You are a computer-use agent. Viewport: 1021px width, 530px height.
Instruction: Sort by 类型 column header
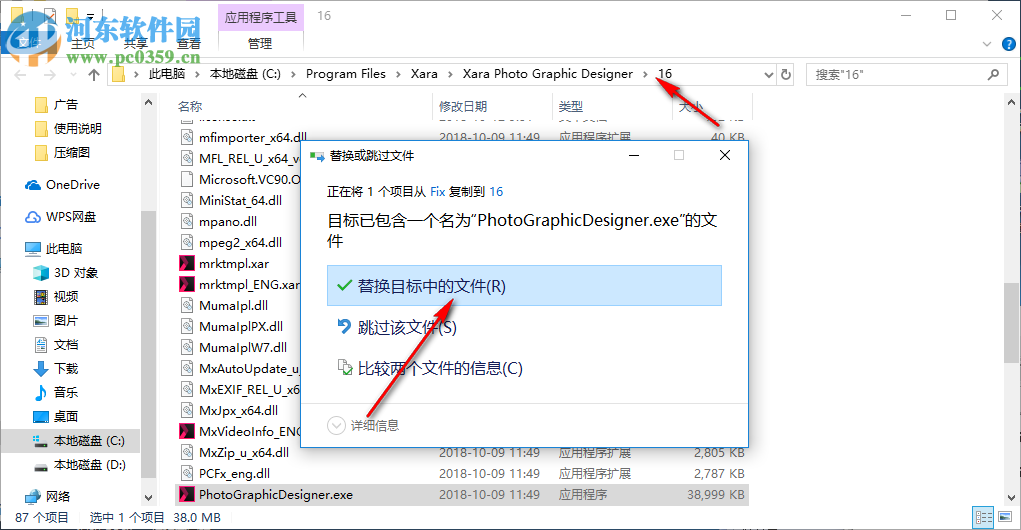point(570,106)
